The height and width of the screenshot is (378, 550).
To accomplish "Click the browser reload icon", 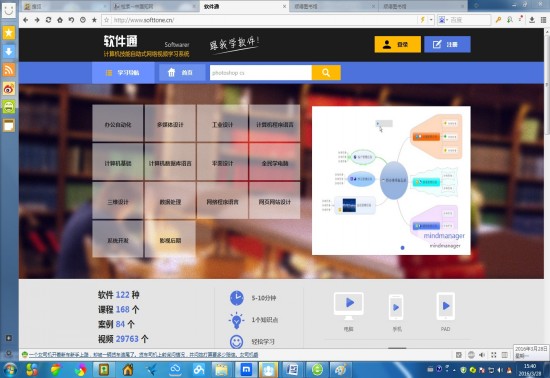I will pyautogui.click(x=48, y=20).
